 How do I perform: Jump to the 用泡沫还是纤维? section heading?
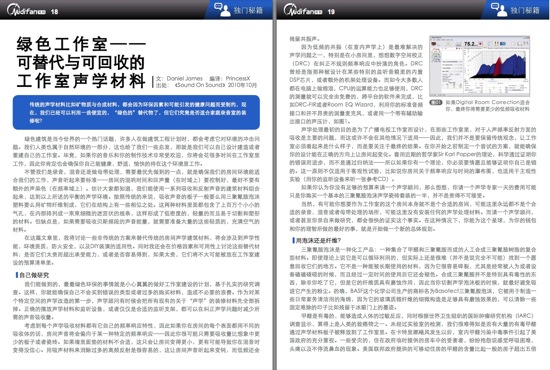pyautogui.click(x=318, y=240)
